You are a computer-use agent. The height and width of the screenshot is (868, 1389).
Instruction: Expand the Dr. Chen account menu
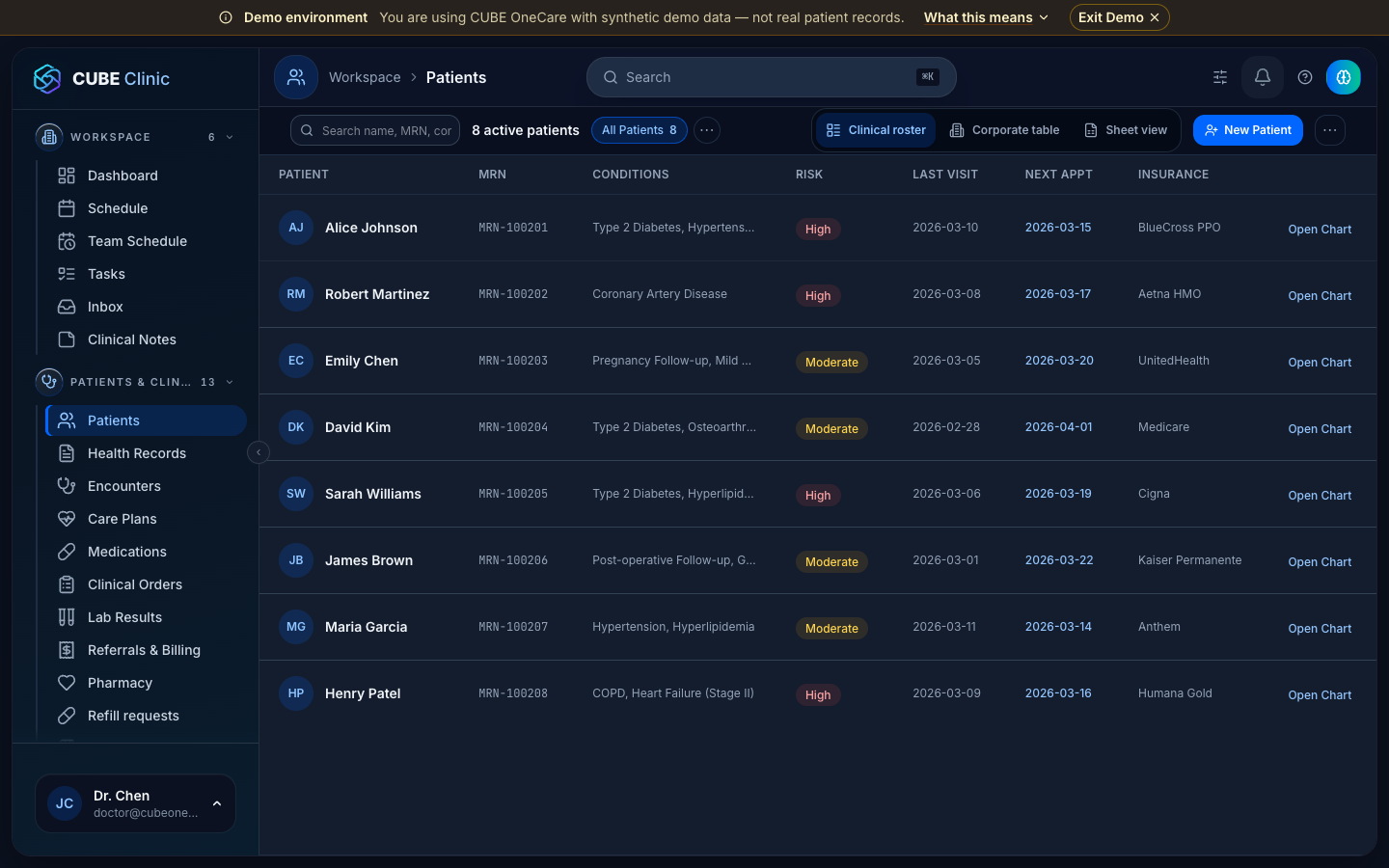click(135, 803)
